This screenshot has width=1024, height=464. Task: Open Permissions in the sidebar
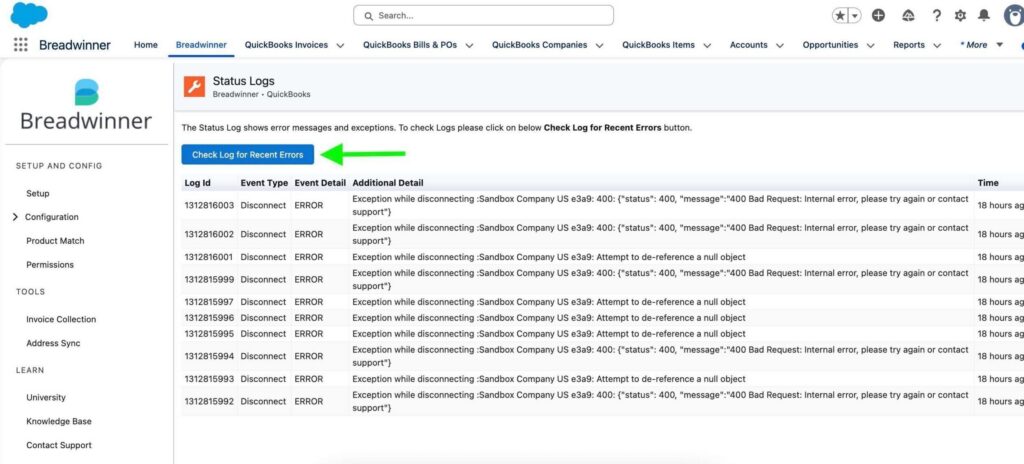pos(50,265)
